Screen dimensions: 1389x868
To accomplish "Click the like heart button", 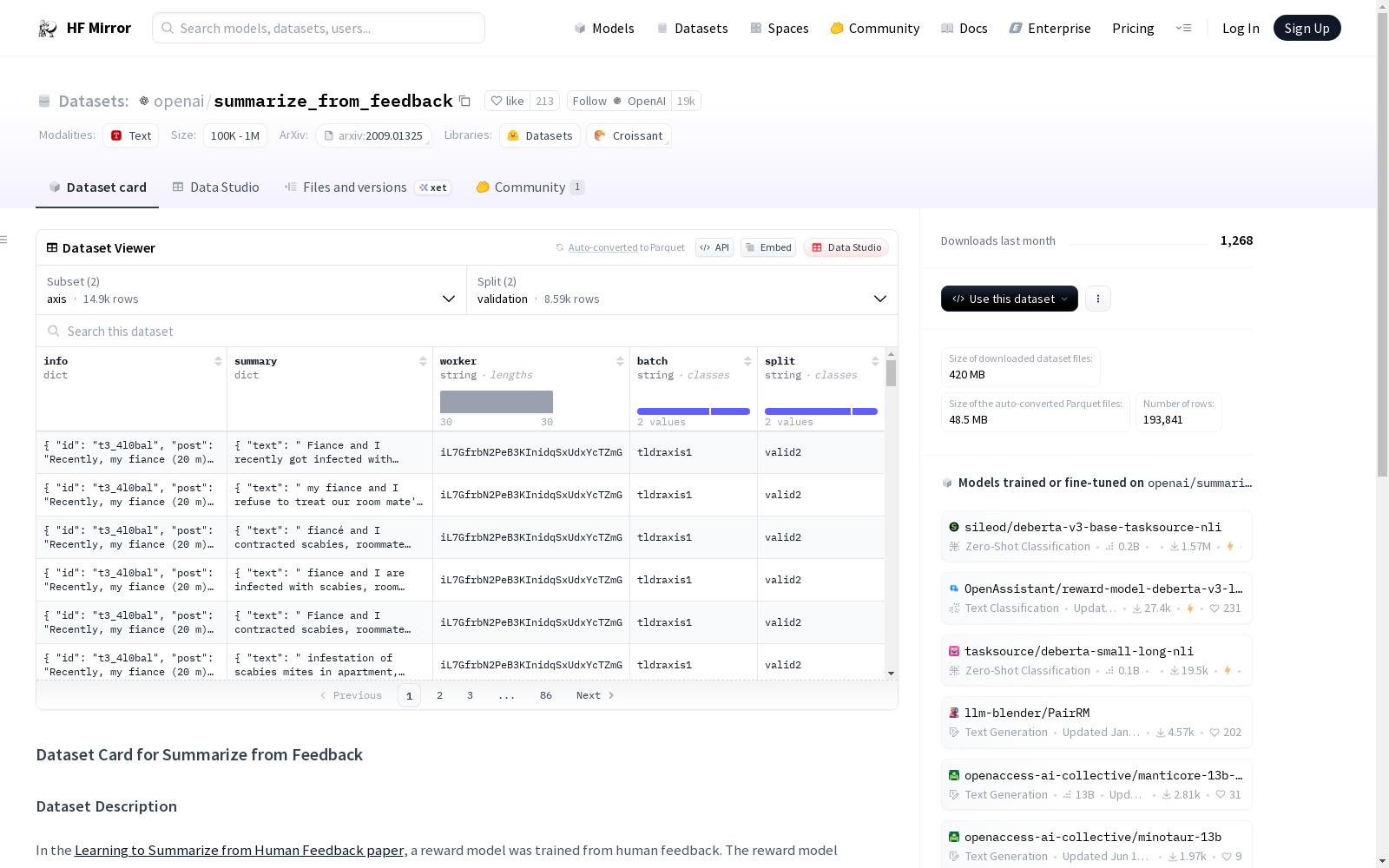I will point(507,102).
